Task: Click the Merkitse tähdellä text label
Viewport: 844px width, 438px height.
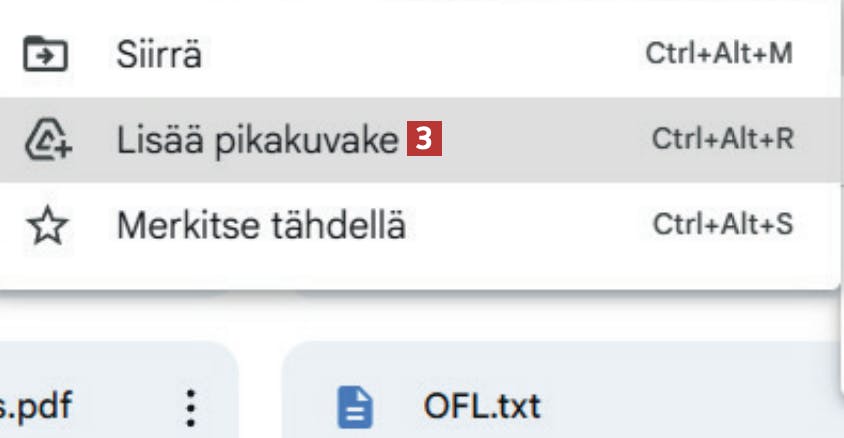Action: point(260,226)
